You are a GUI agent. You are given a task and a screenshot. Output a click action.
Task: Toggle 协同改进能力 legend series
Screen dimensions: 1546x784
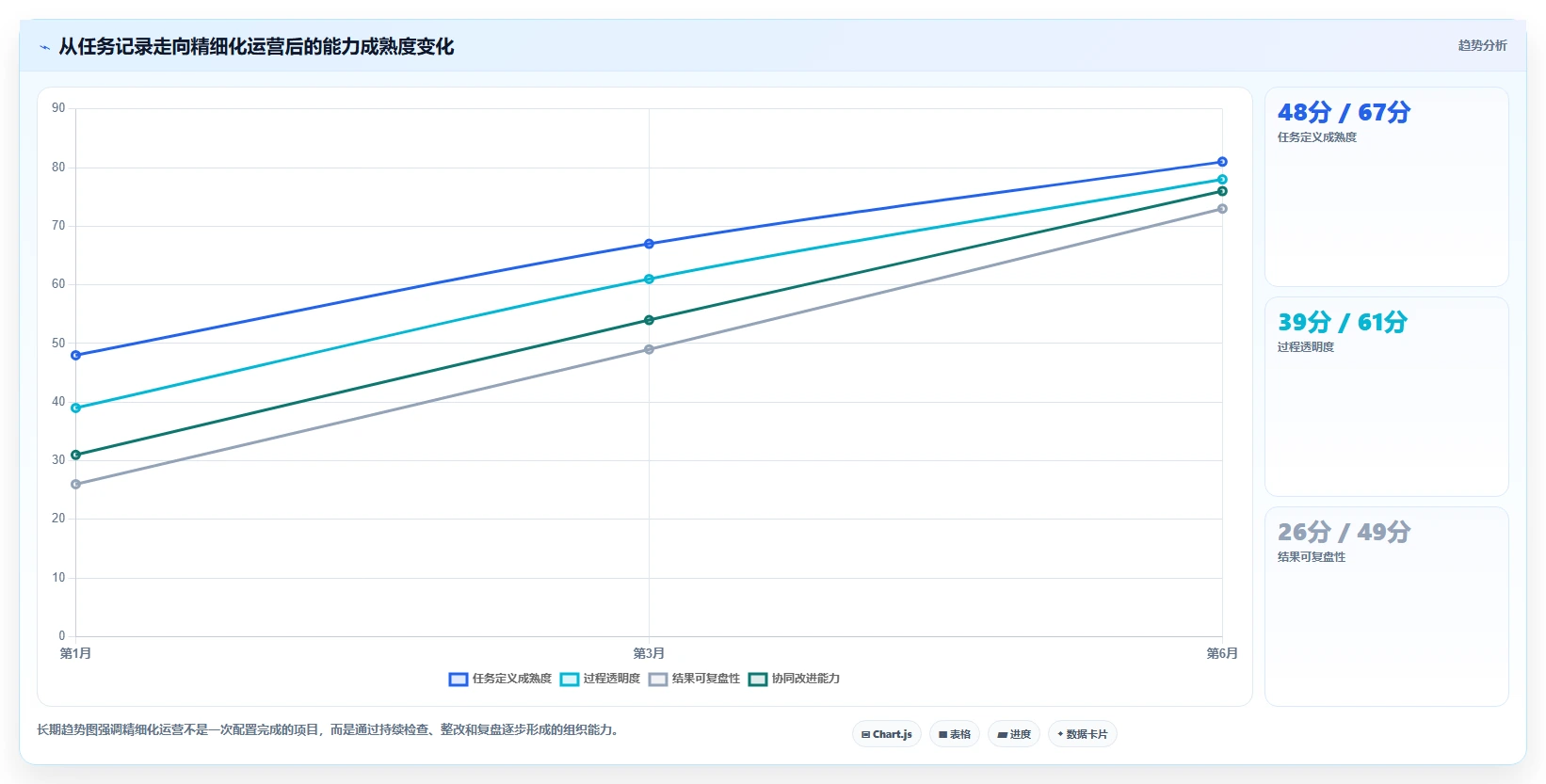(794, 679)
